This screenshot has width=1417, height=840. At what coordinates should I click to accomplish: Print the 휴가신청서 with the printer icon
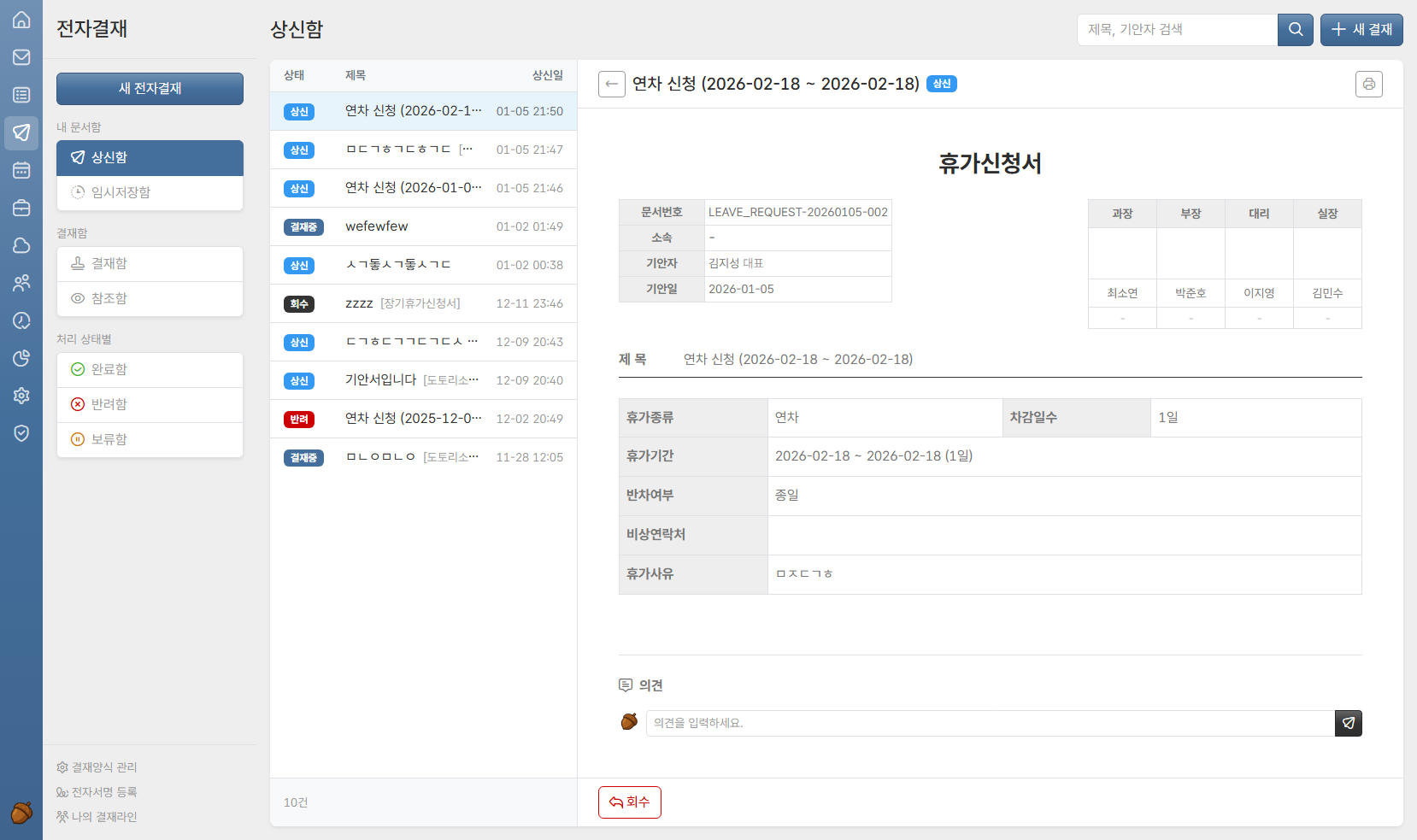point(1369,84)
